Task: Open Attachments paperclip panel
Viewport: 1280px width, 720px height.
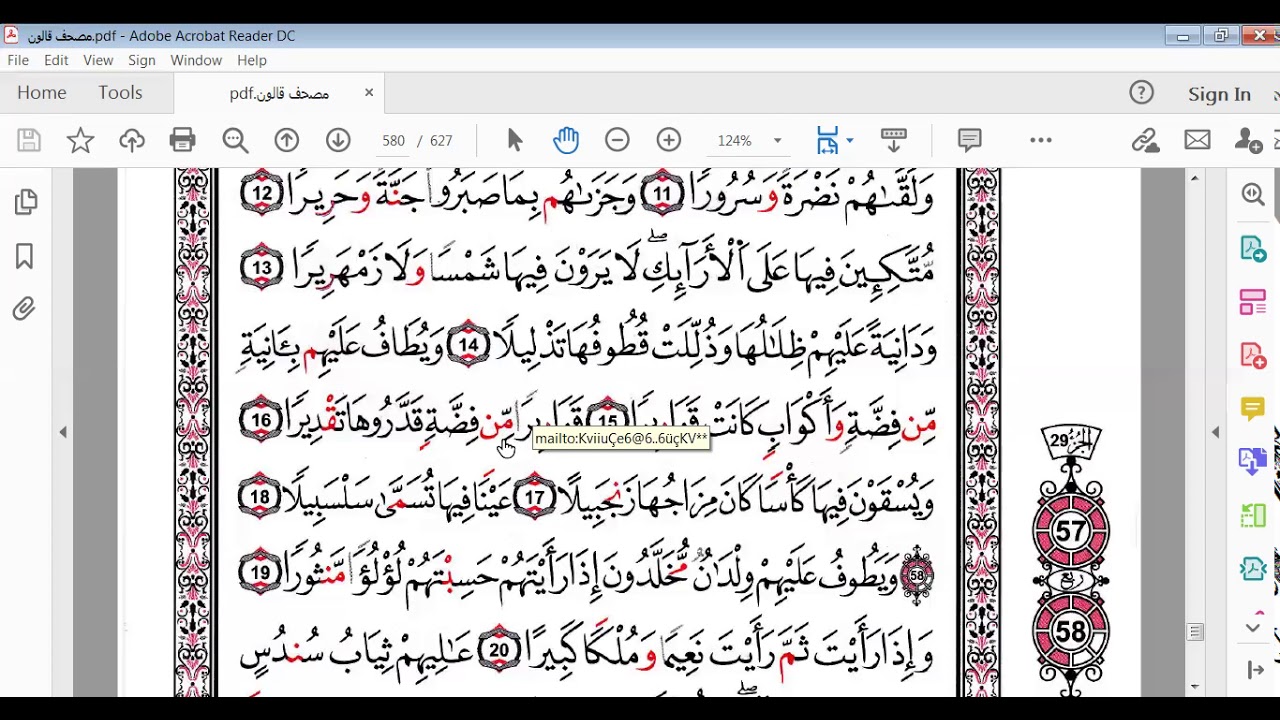Action: pyautogui.click(x=24, y=309)
